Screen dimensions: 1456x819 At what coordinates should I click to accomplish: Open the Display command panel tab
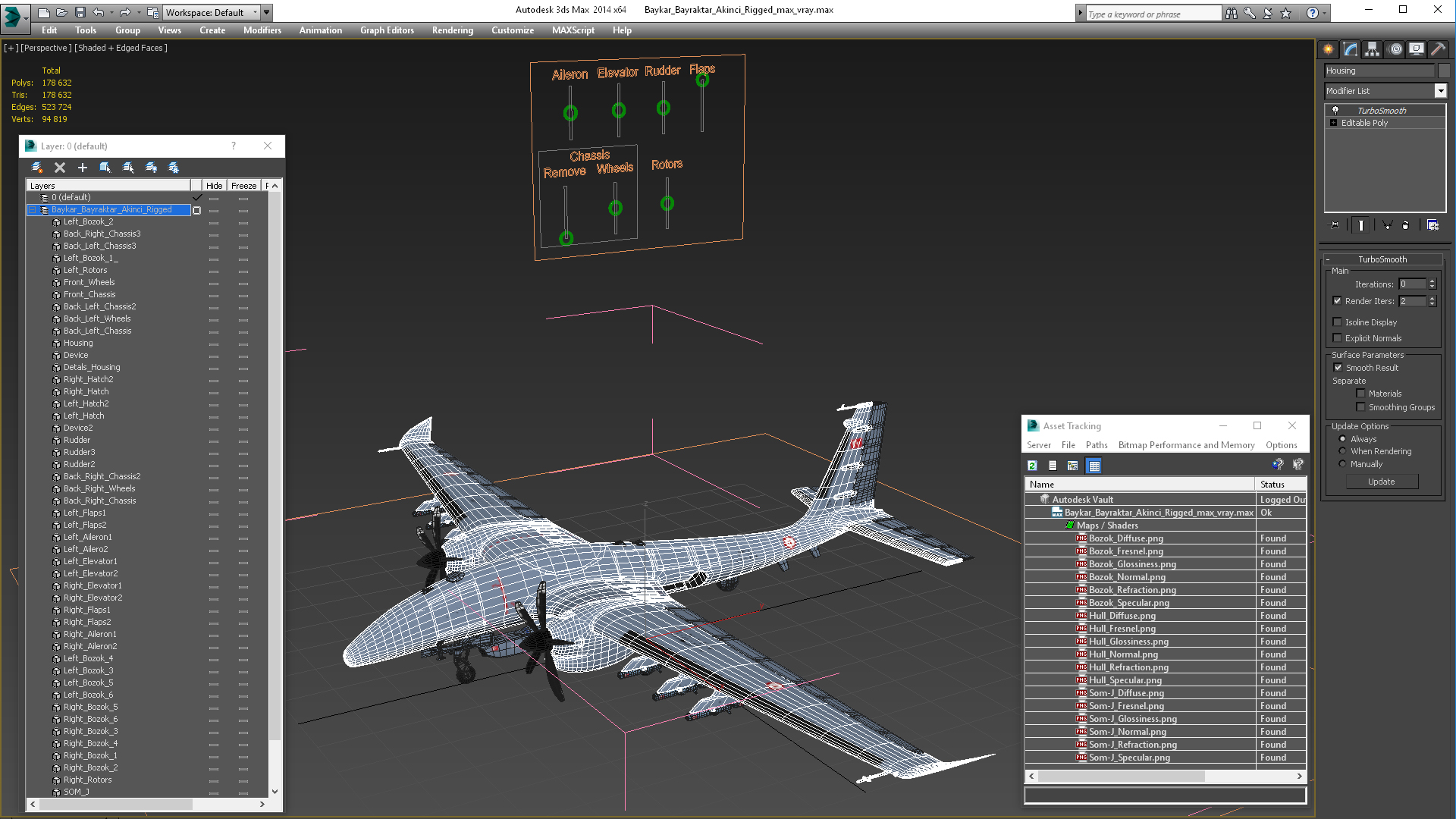(1417, 49)
